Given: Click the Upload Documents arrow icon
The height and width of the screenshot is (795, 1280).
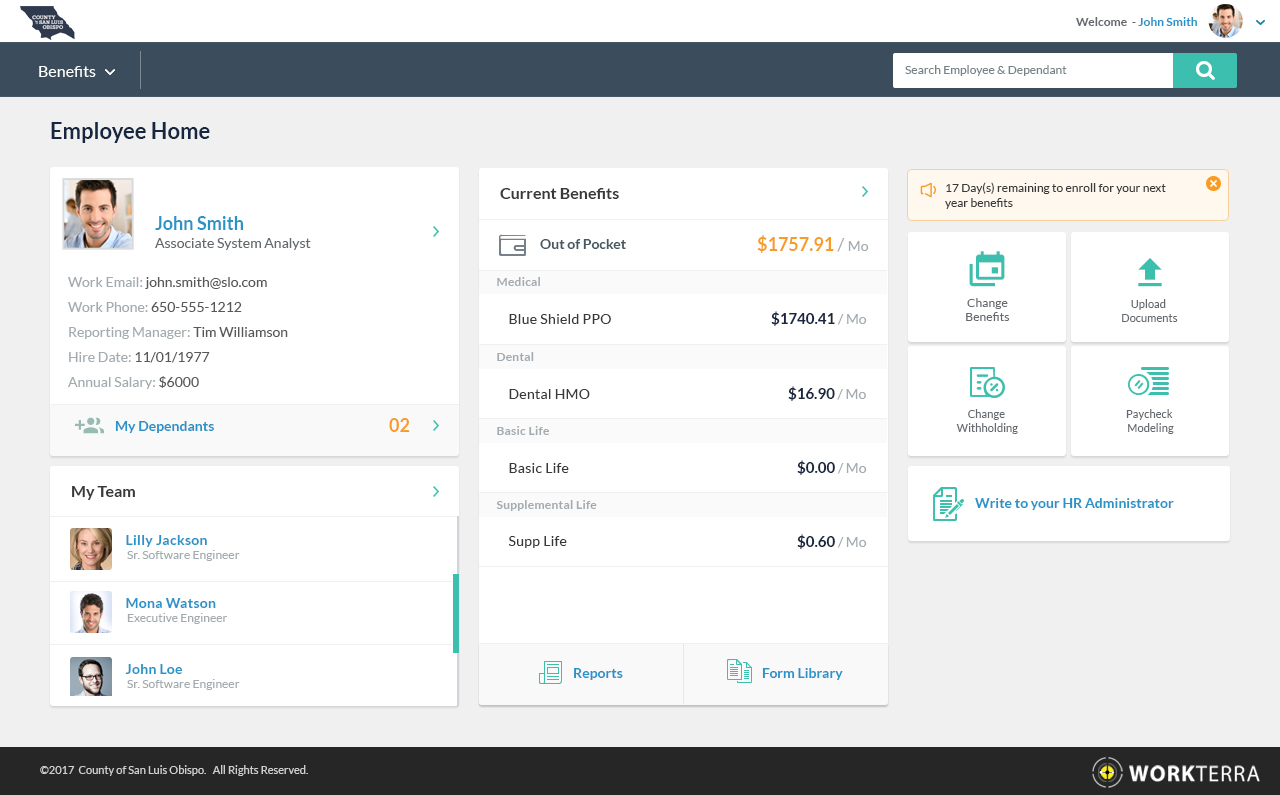Looking at the screenshot, I should coord(1149,271).
